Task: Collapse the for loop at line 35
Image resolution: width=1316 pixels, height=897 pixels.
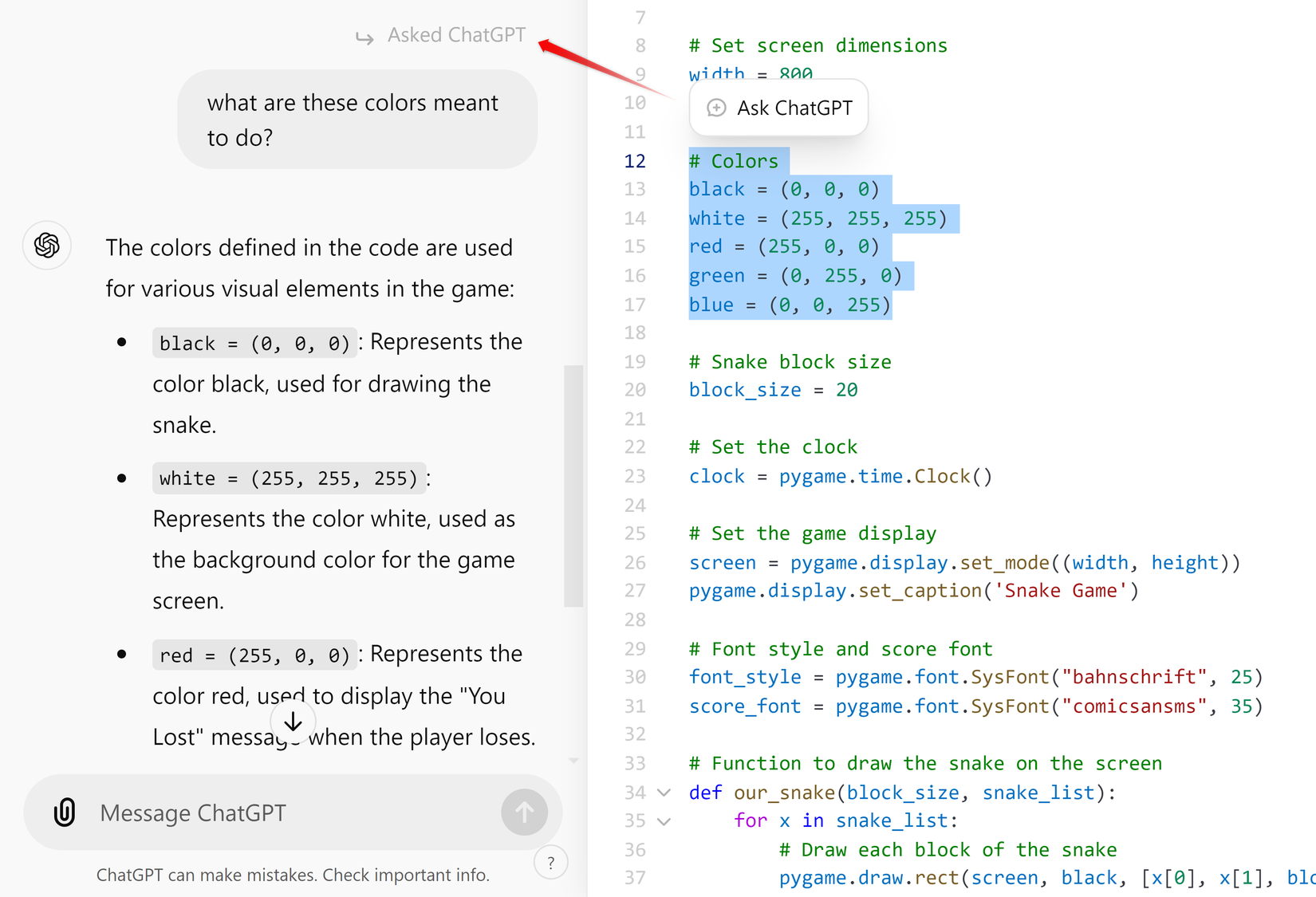Action: (664, 821)
